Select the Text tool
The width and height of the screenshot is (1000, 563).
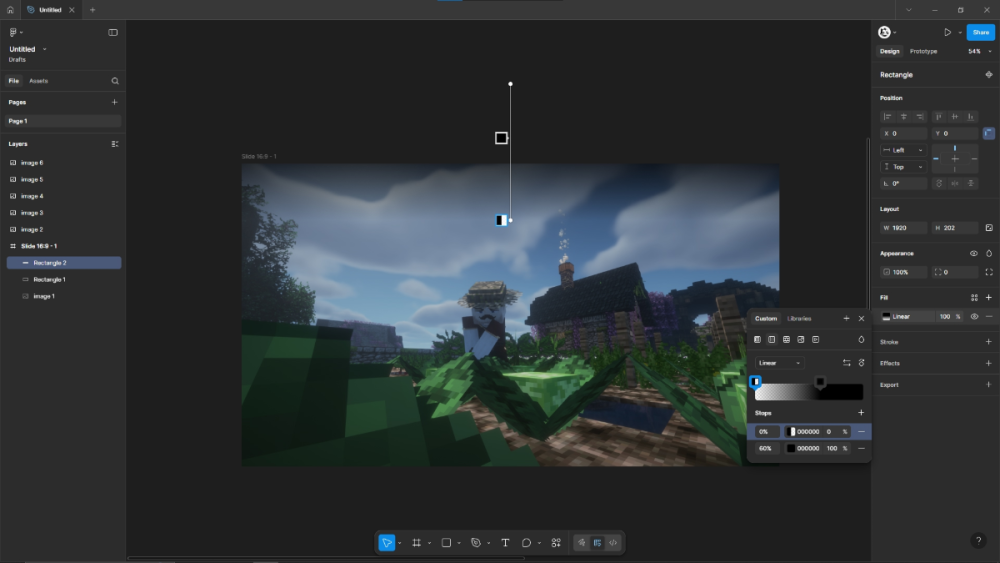[505, 543]
